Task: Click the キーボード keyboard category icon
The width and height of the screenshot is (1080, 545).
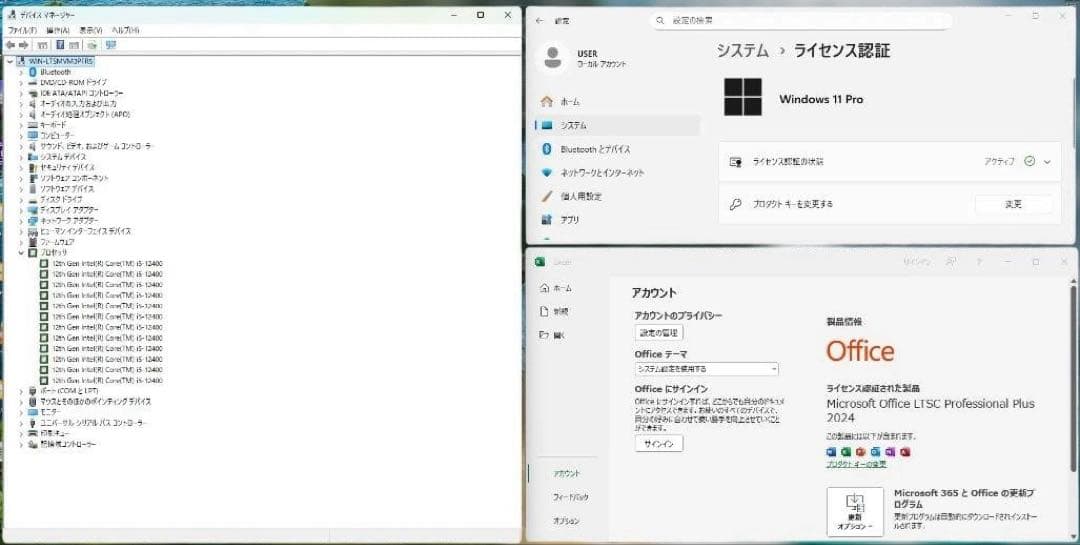Action: tap(32, 125)
